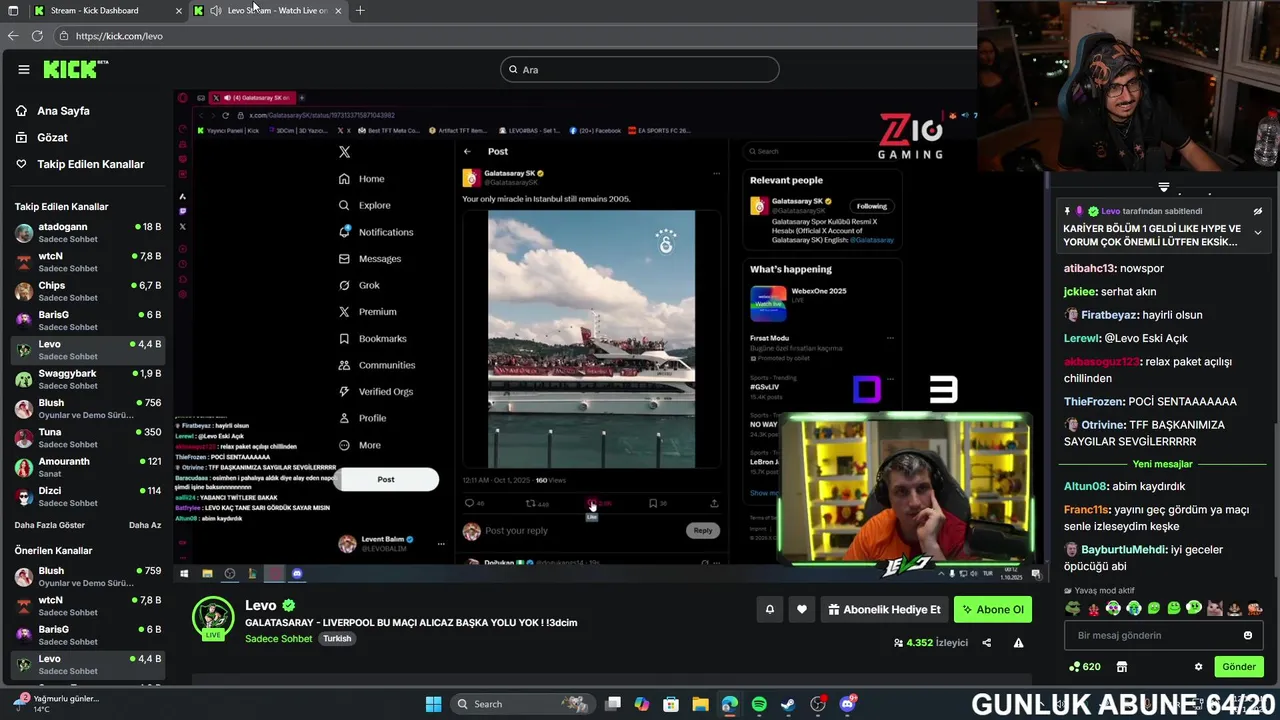Click Windows taskbar Search box
The height and width of the screenshot is (720, 1280).
(x=522, y=704)
